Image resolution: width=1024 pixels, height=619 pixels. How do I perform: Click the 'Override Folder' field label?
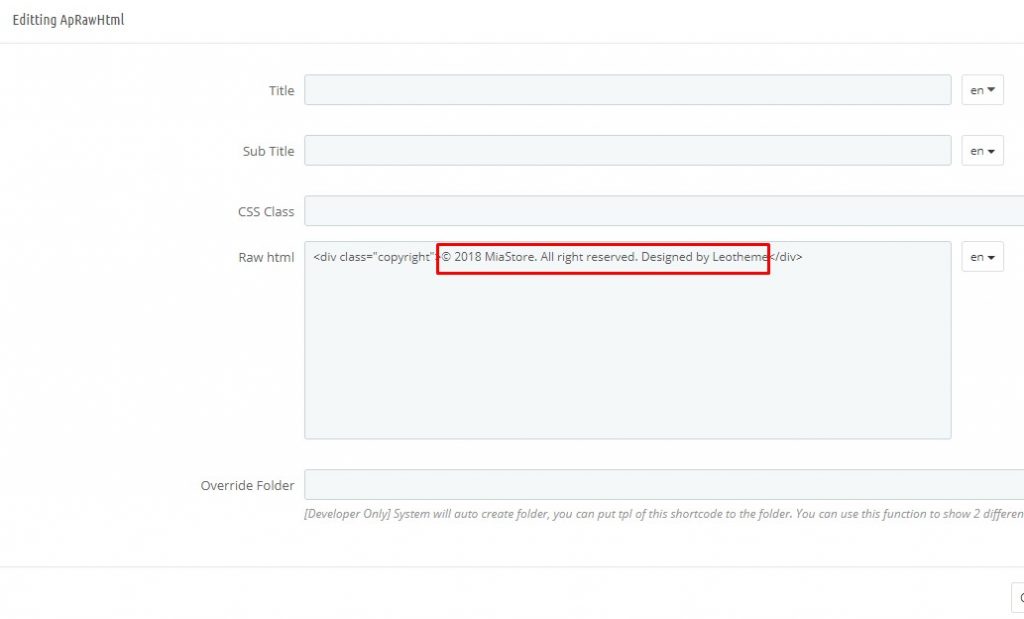click(247, 485)
